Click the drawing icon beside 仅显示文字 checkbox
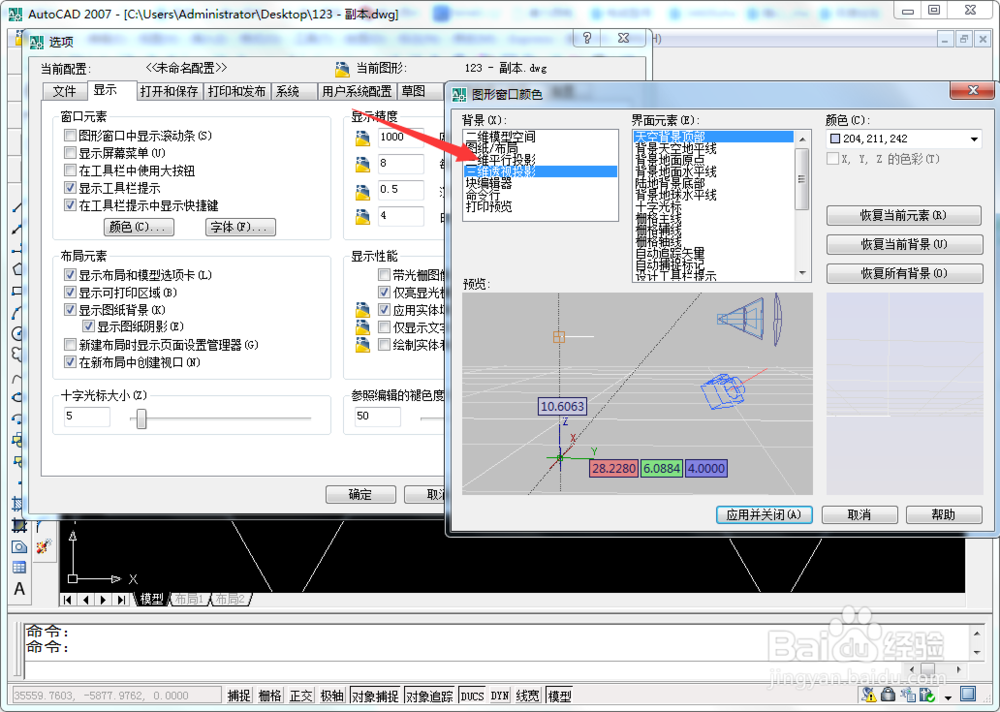The height and width of the screenshot is (712, 1000). tap(362, 328)
